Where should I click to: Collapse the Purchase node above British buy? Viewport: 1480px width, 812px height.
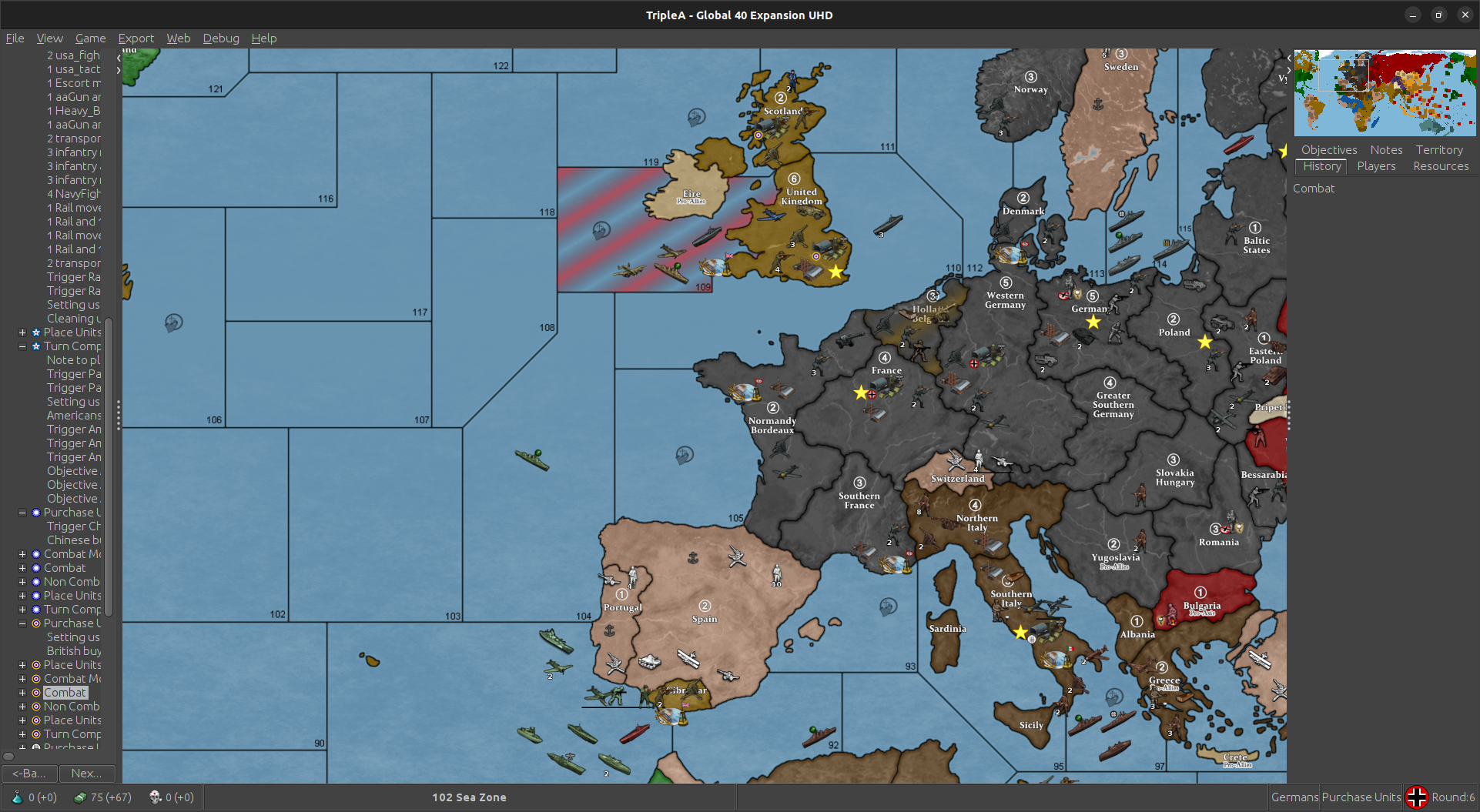[22, 623]
